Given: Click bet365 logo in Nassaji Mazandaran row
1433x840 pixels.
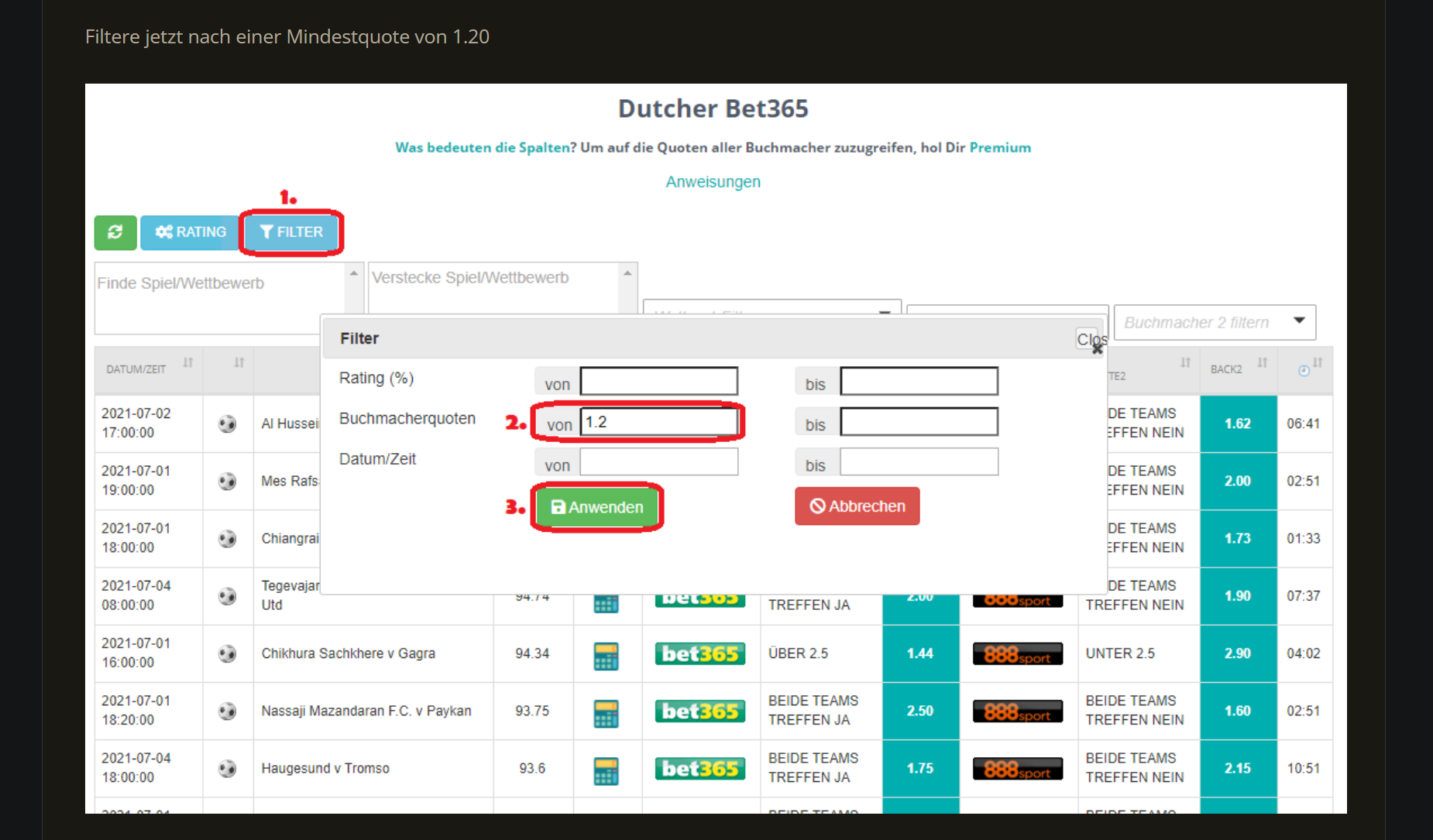Looking at the screenshot, I should pos(700,711).
